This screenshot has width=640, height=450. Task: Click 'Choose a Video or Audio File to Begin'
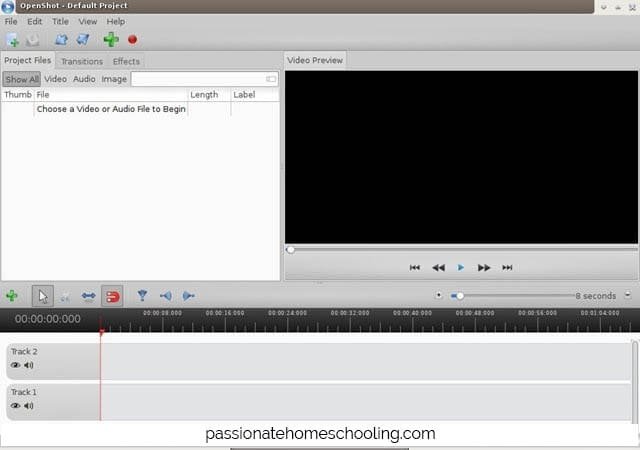[x=111, y=109]
